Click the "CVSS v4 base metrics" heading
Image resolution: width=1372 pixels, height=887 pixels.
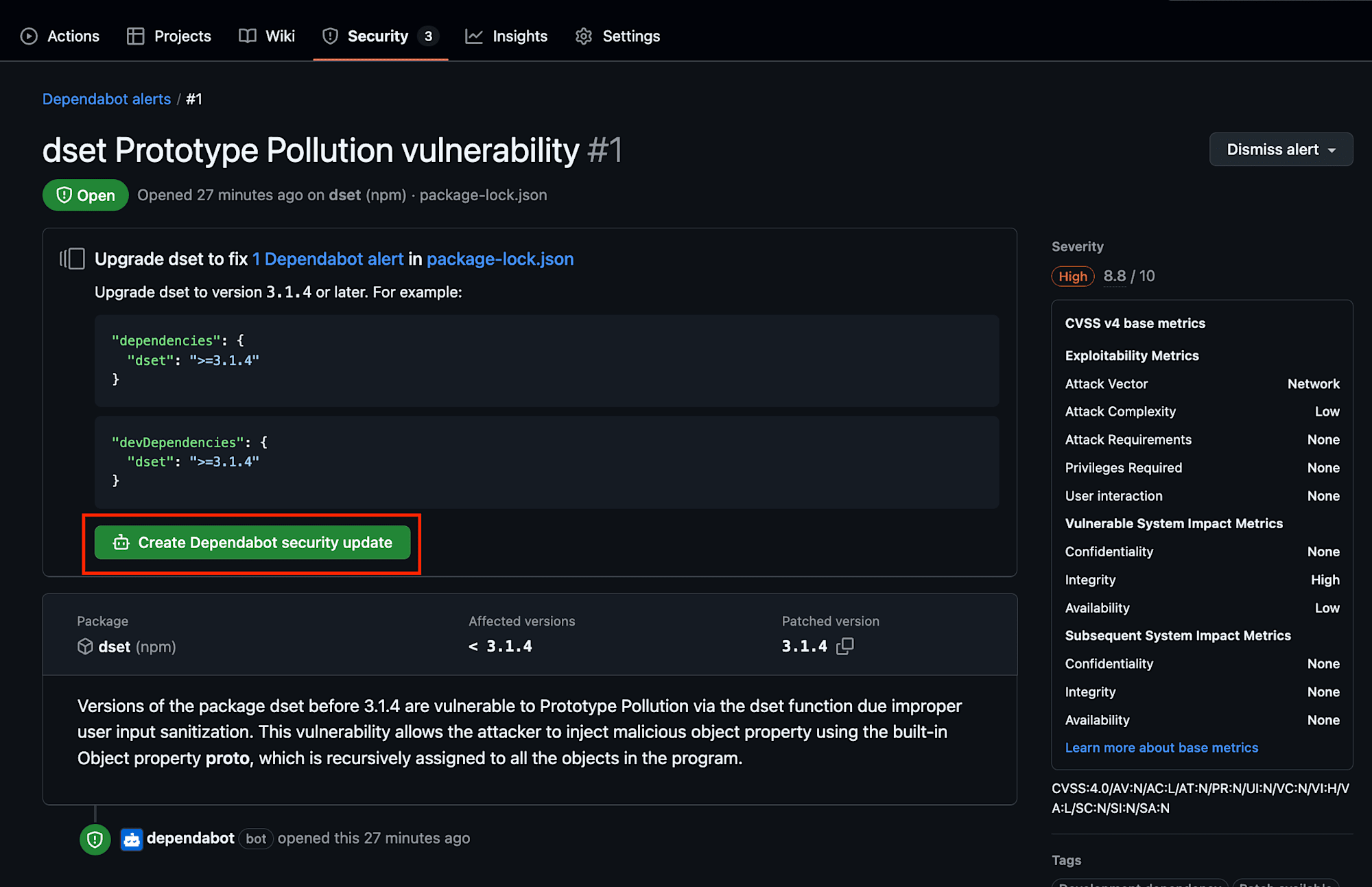pos(1135,324)
